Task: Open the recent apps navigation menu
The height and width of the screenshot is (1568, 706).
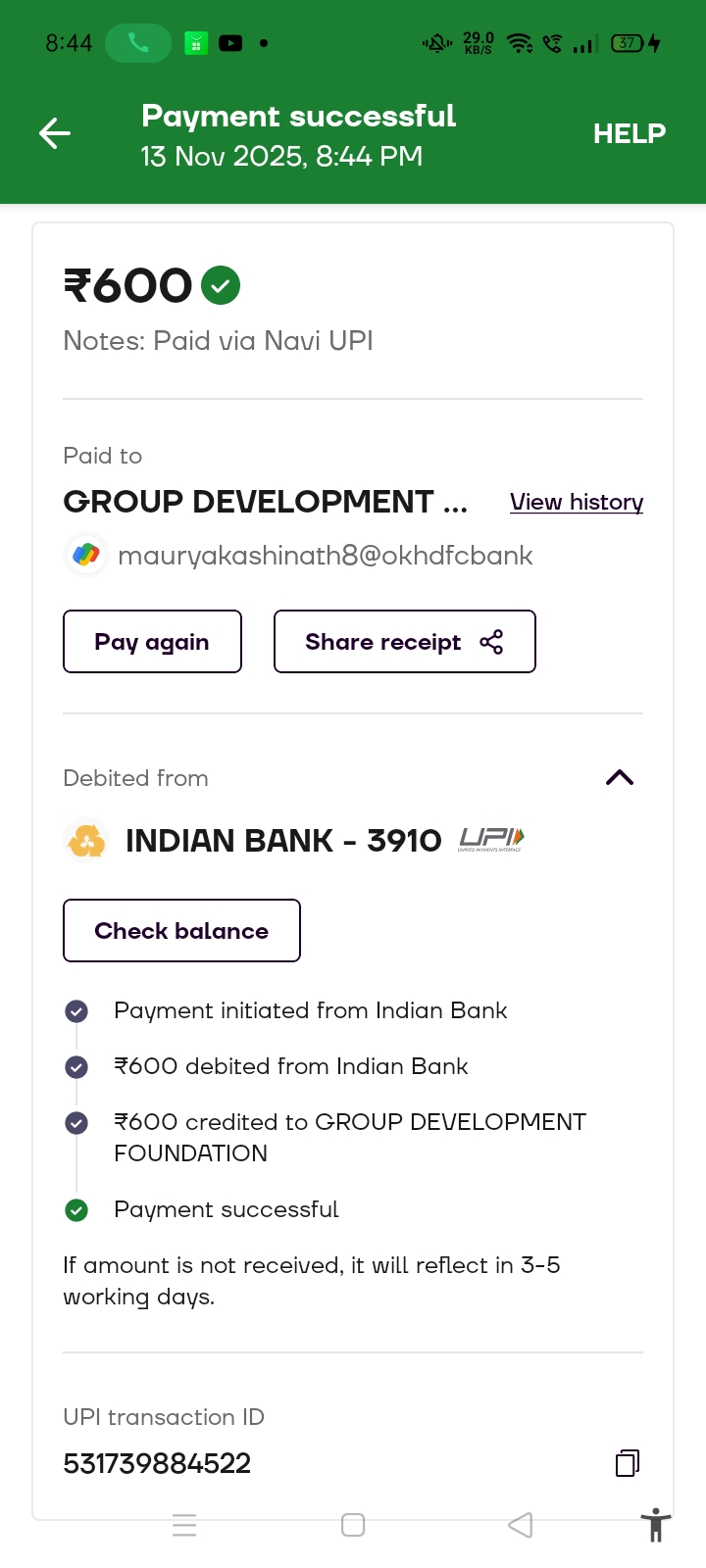Action: (x=184, y=1525)
